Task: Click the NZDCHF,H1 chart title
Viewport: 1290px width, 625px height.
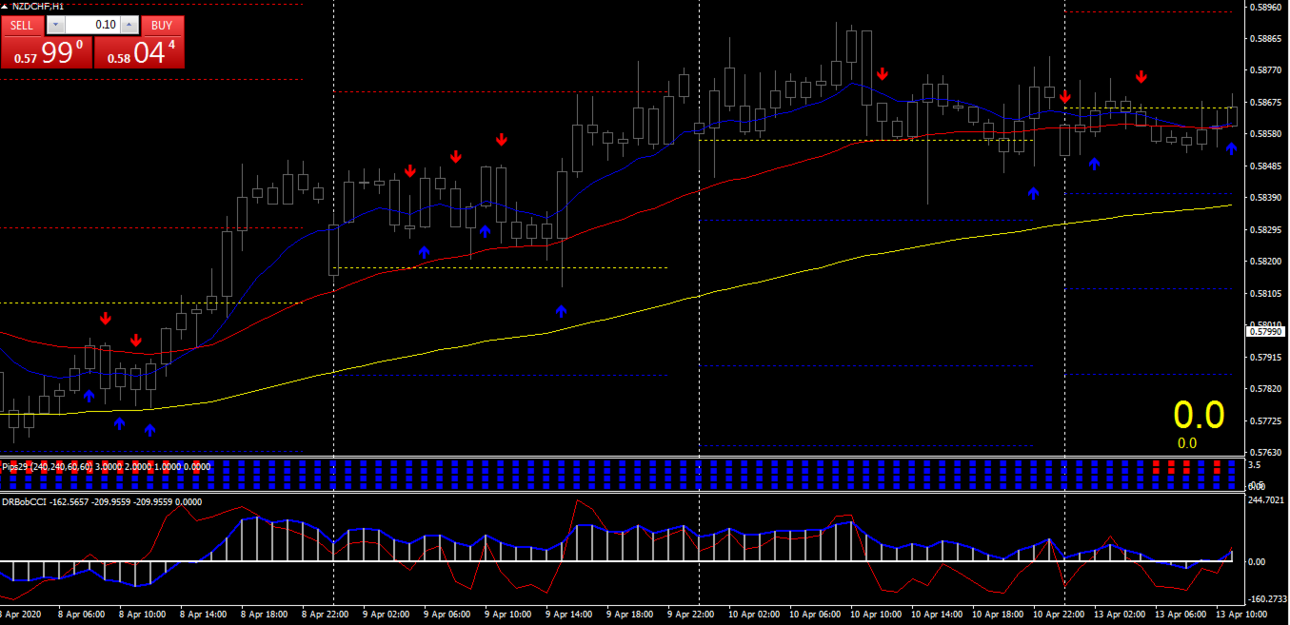Action: [x=38, y=6]
